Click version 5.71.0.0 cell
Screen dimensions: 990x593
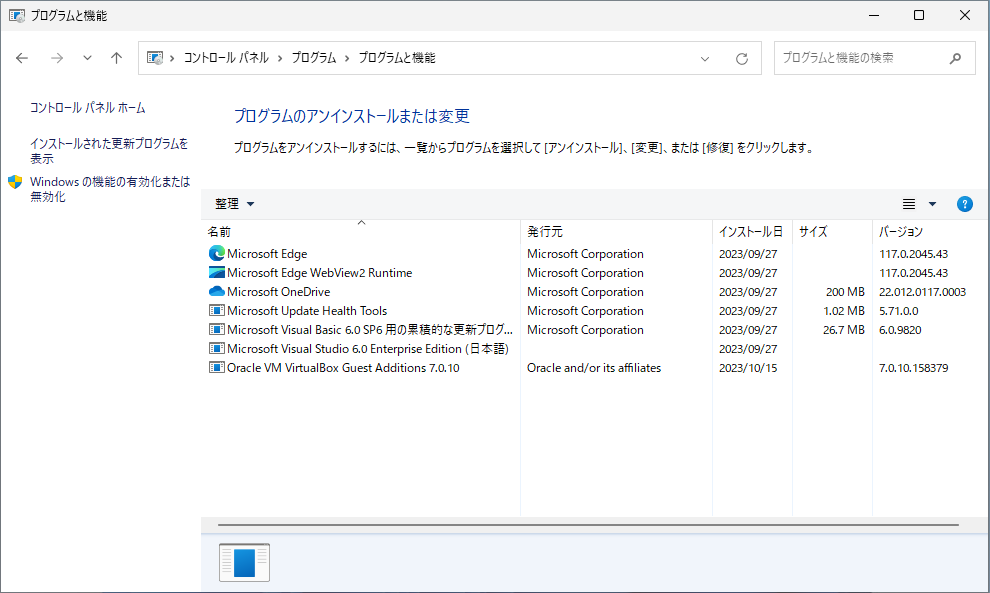(x=898, y=311)
